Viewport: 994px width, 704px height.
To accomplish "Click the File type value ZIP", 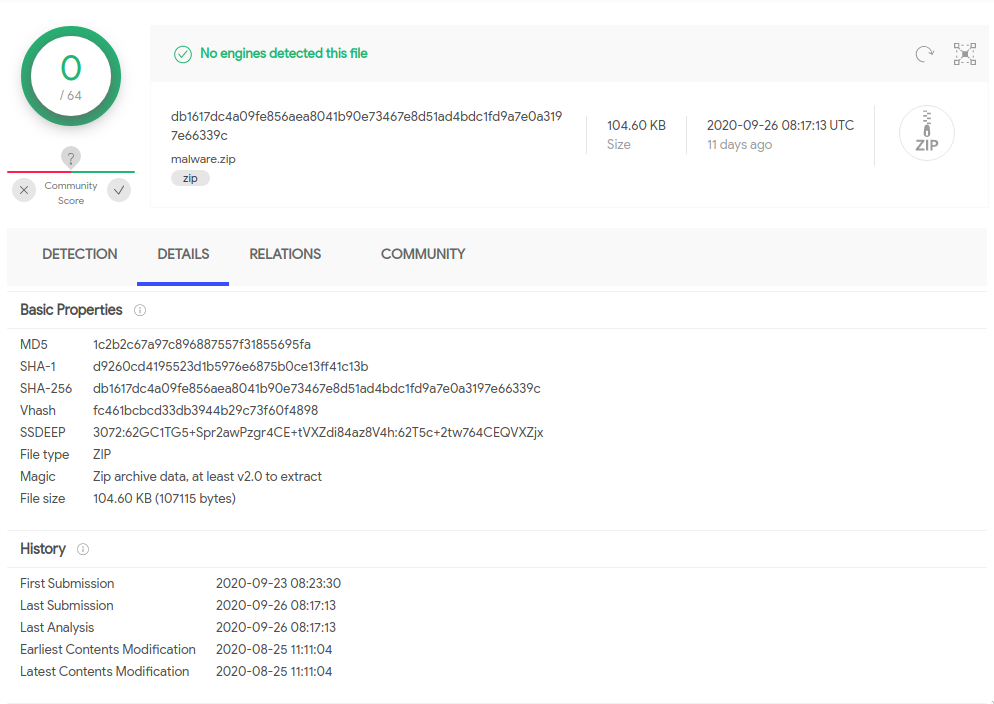I will [102, 454].
